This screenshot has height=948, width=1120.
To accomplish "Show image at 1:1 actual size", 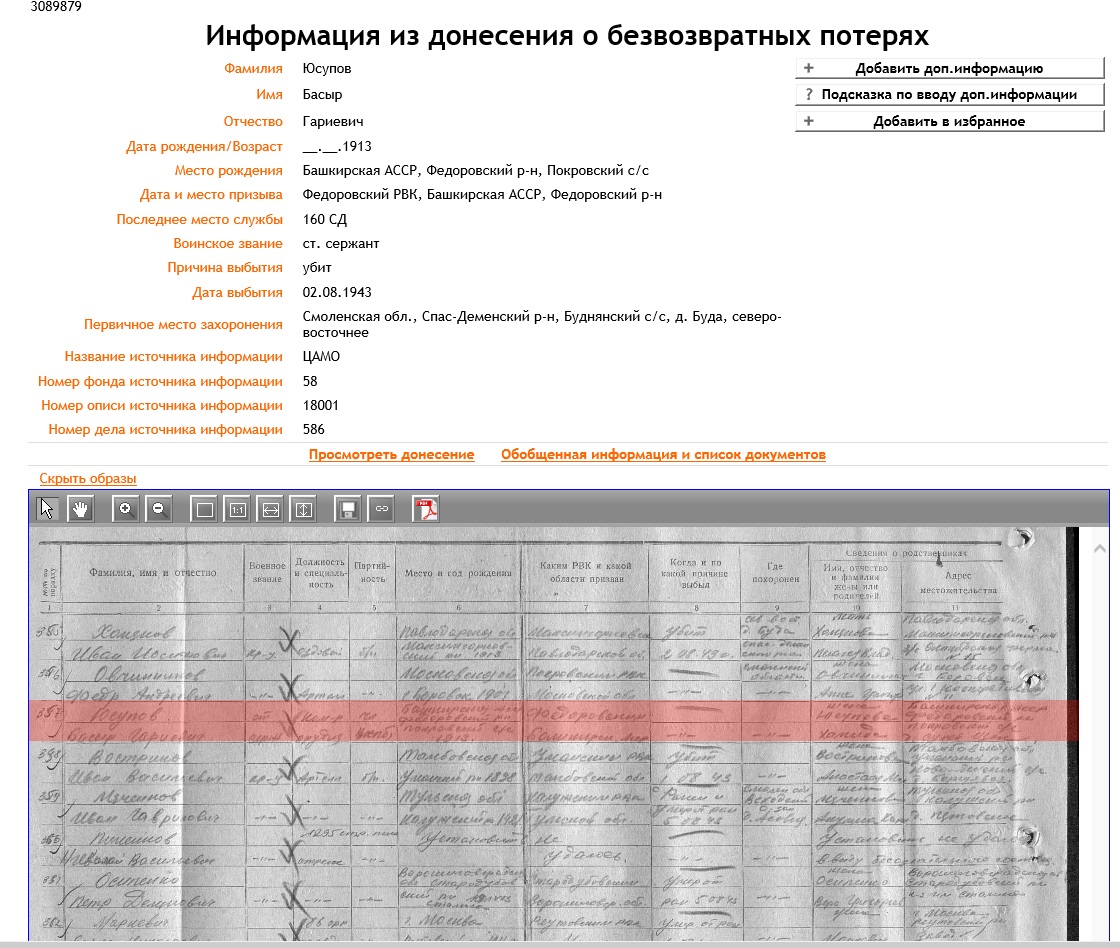I will 238,508.
